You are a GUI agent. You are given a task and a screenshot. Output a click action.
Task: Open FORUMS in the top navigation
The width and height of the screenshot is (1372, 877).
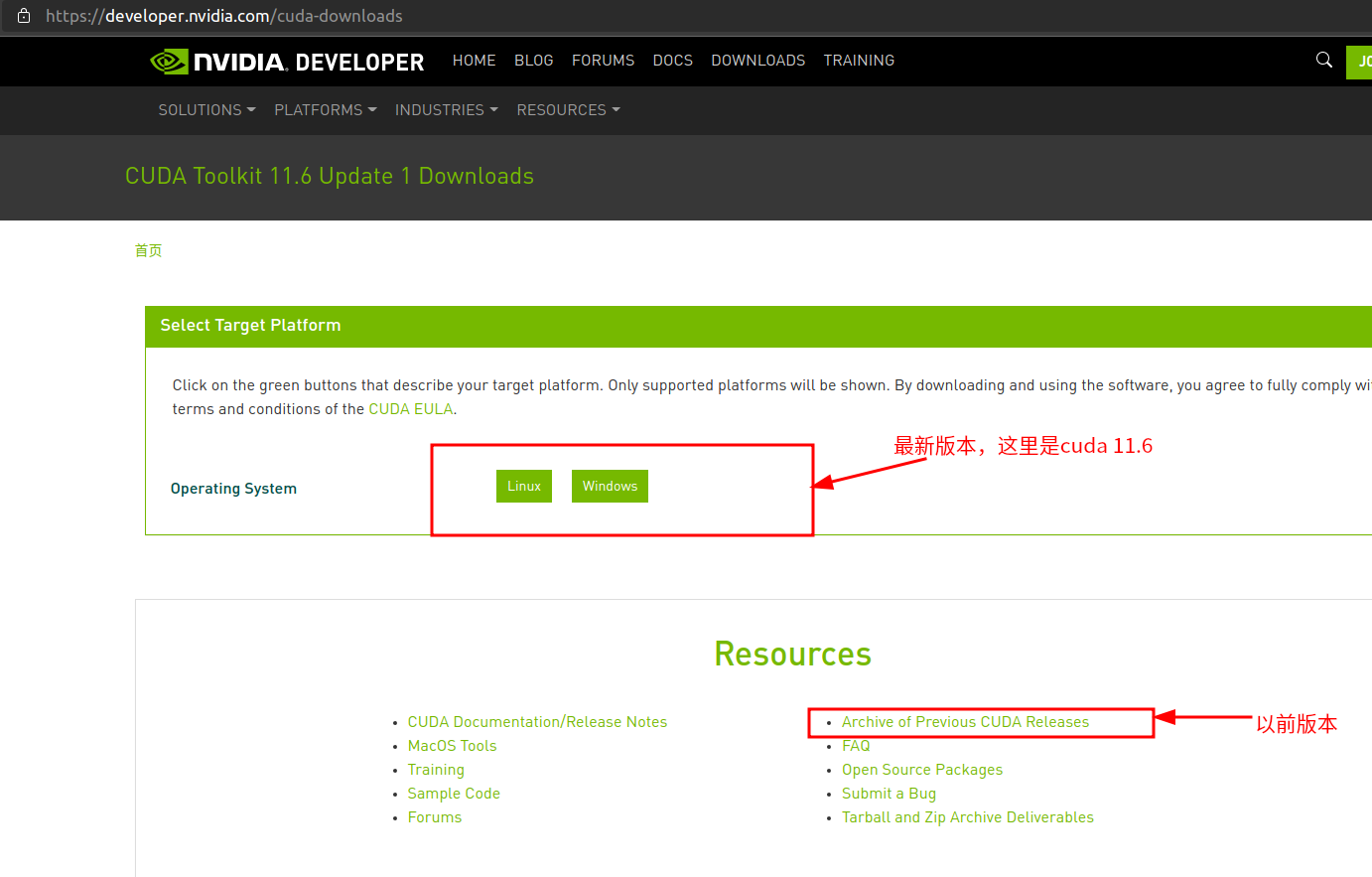(603, 61)
